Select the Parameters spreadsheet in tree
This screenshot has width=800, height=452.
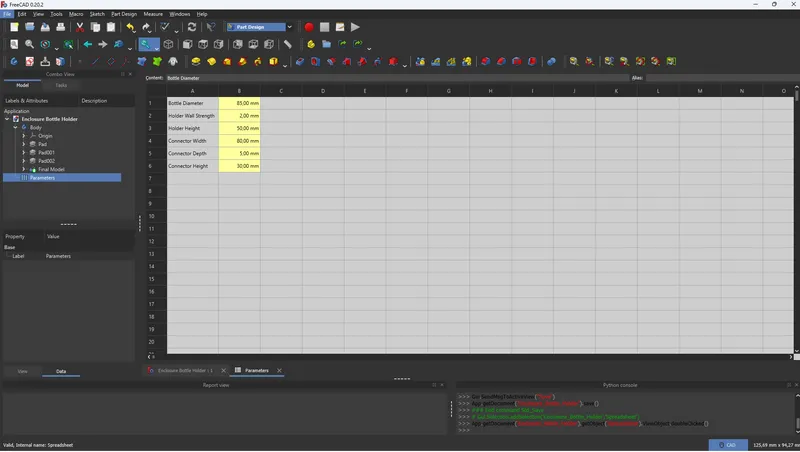click(42, 178)
